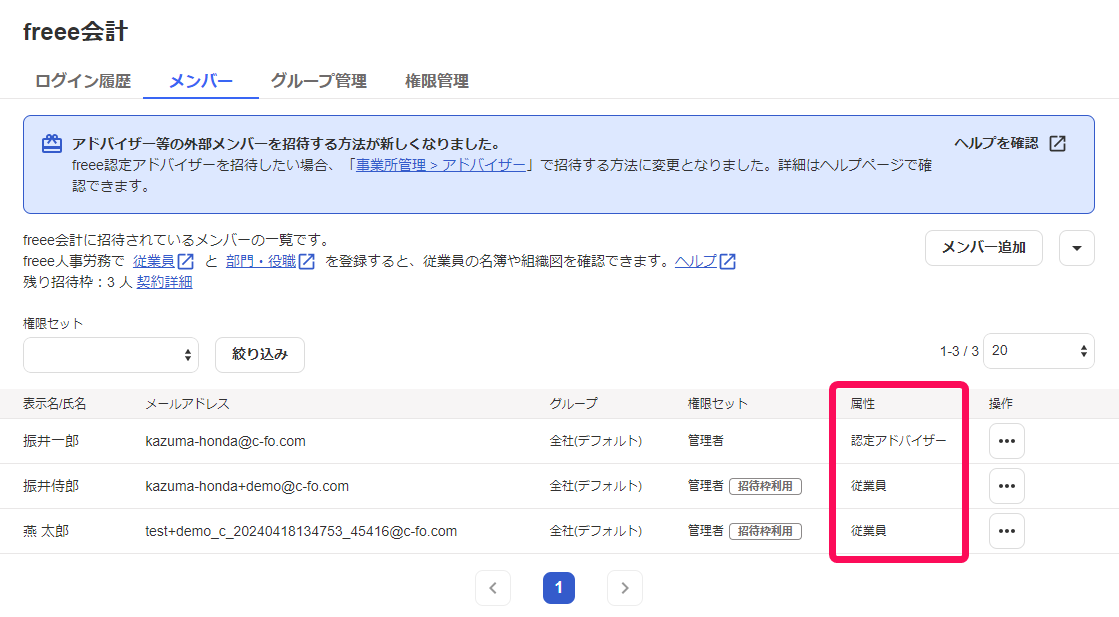Open the 契約詳細 link

(x=164, y=282)
